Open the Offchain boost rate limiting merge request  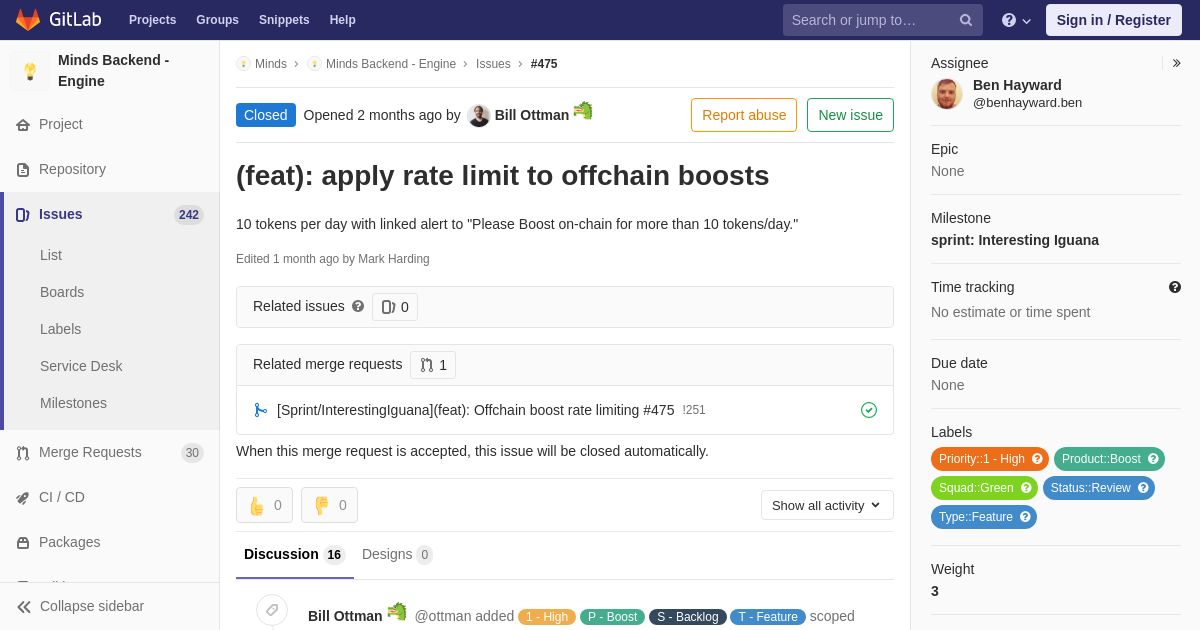coord(476,410)
